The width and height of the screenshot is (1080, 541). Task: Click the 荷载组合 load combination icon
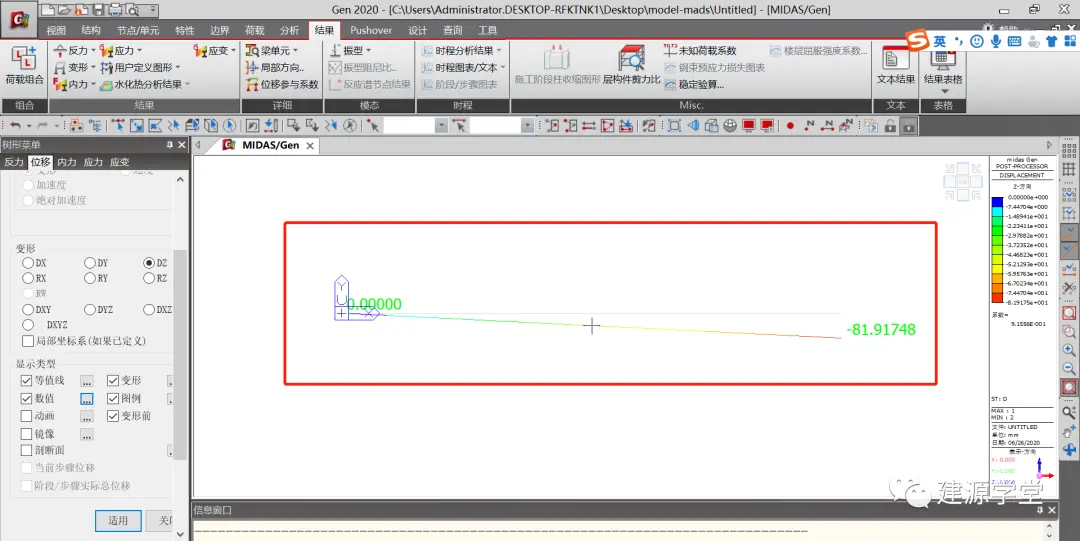point(24,67)
